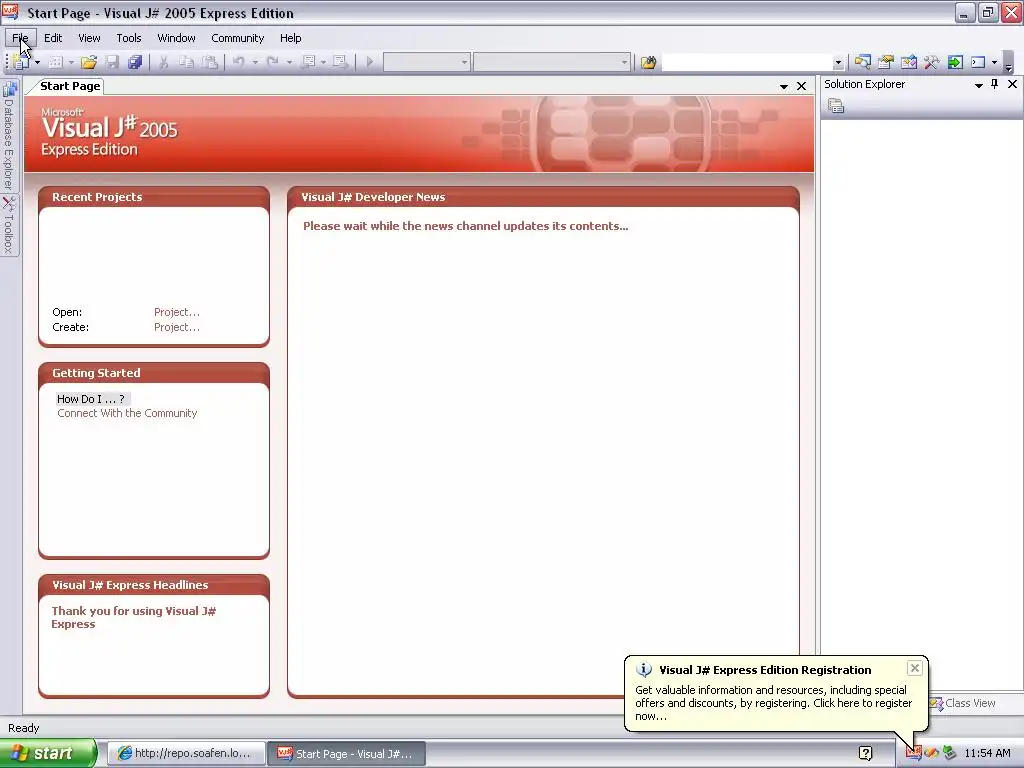
Task: Expand the Find combo box dropdown arrow
Action: click(x=838, y=63)
